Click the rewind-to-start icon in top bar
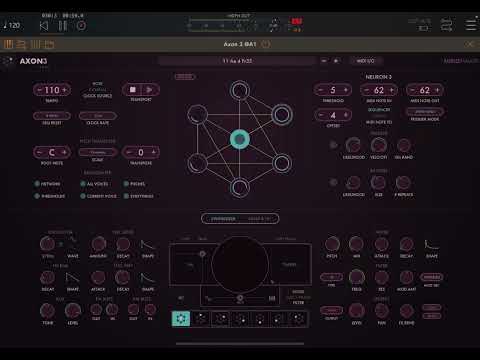The width and height of the screenshot is (480, 360). [x=44, y=26]
